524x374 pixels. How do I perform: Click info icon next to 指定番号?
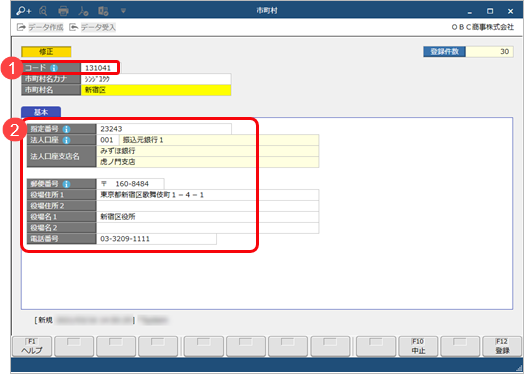coord(67,129)
